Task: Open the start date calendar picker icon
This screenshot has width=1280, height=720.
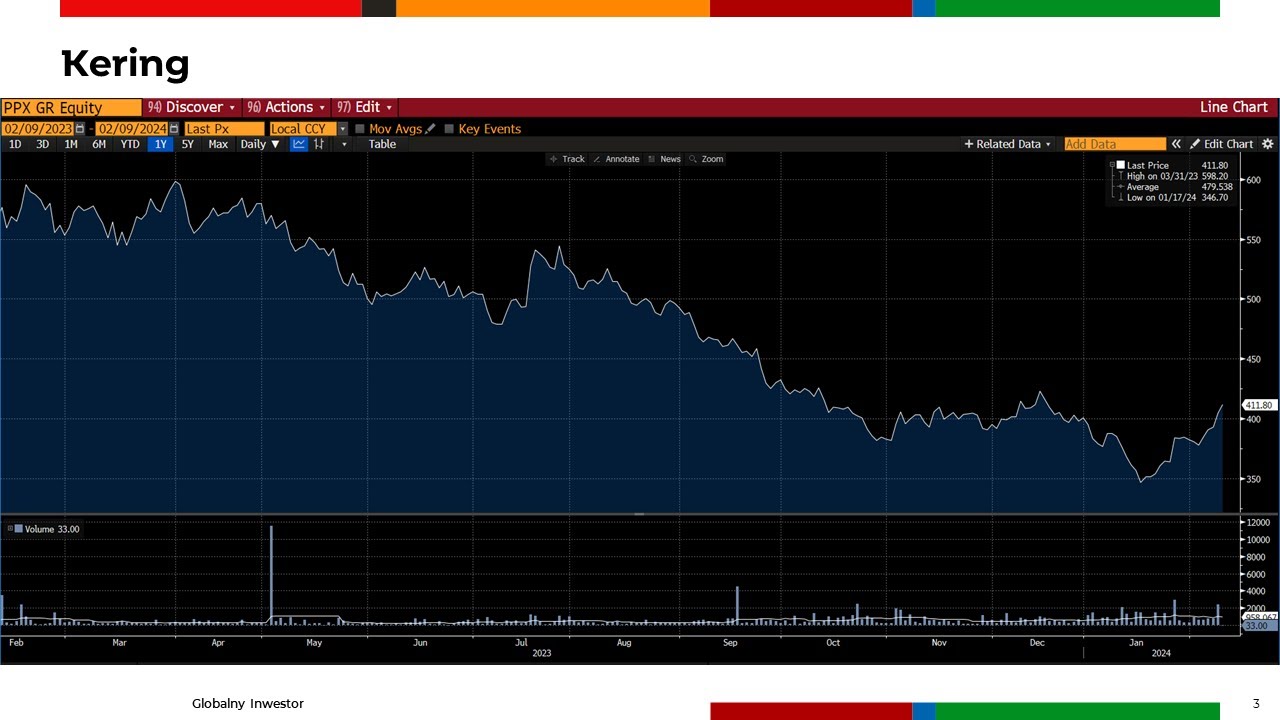Action: point(80,129)
